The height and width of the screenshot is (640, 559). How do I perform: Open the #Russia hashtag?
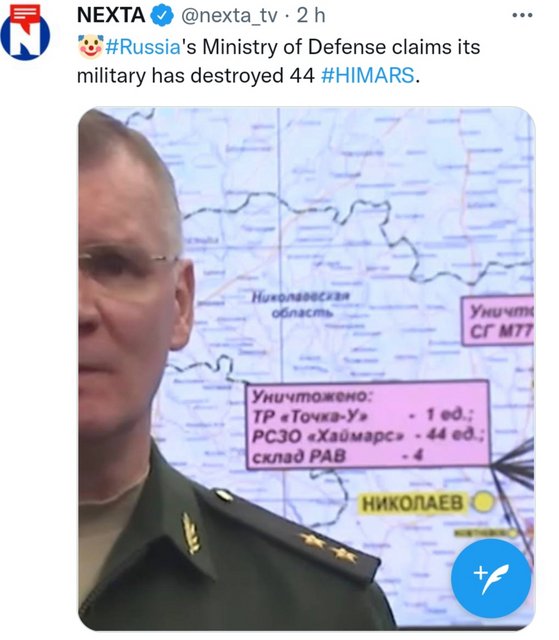point(143,47)
